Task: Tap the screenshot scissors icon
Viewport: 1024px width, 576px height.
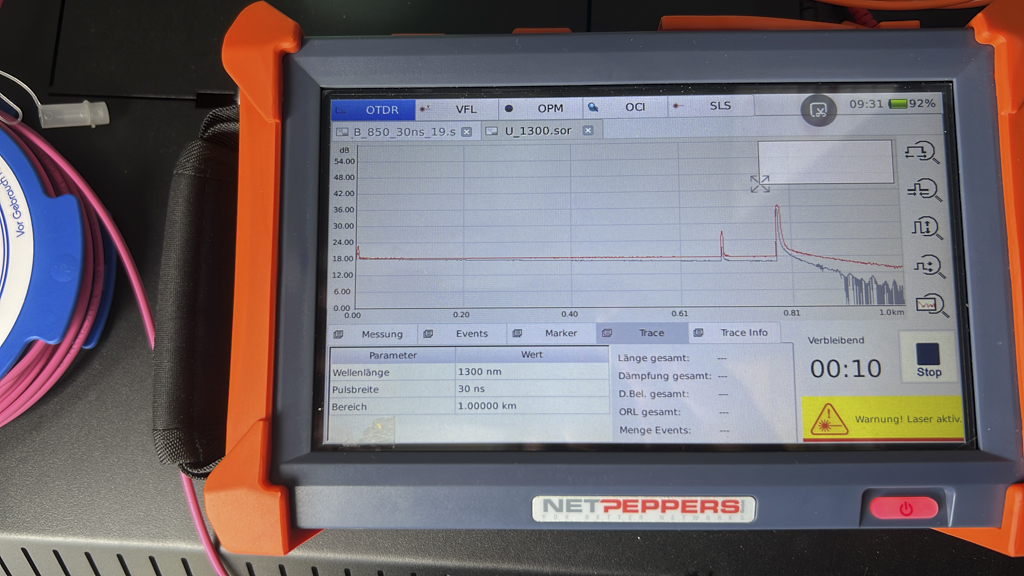Action: [818, 110]
